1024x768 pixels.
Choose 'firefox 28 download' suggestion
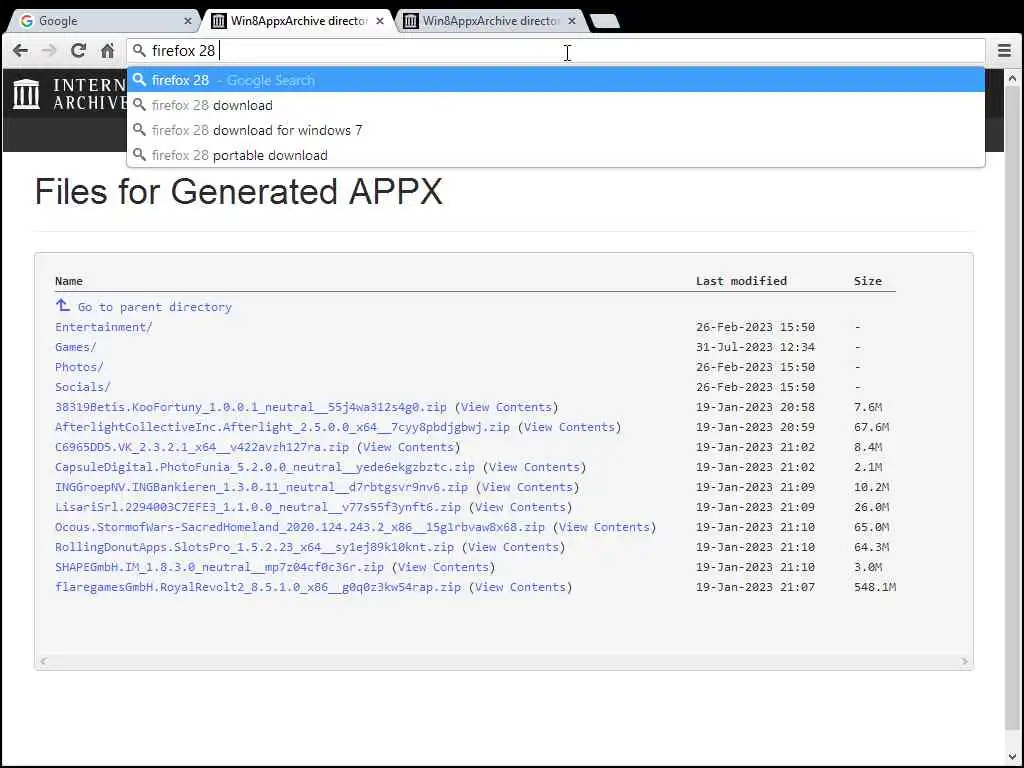point(556,105)
